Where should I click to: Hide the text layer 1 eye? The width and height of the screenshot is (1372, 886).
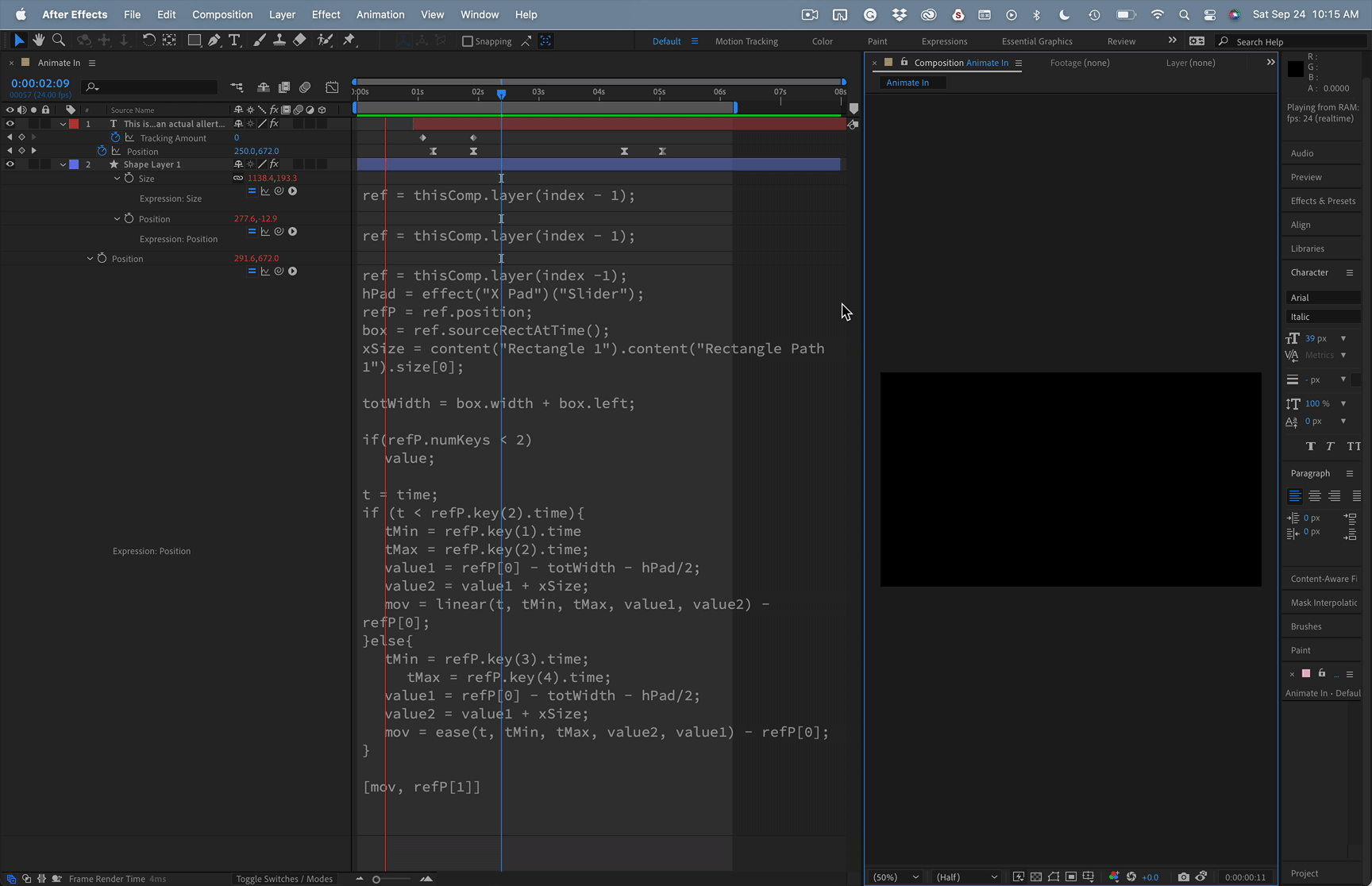coord(10,124)
